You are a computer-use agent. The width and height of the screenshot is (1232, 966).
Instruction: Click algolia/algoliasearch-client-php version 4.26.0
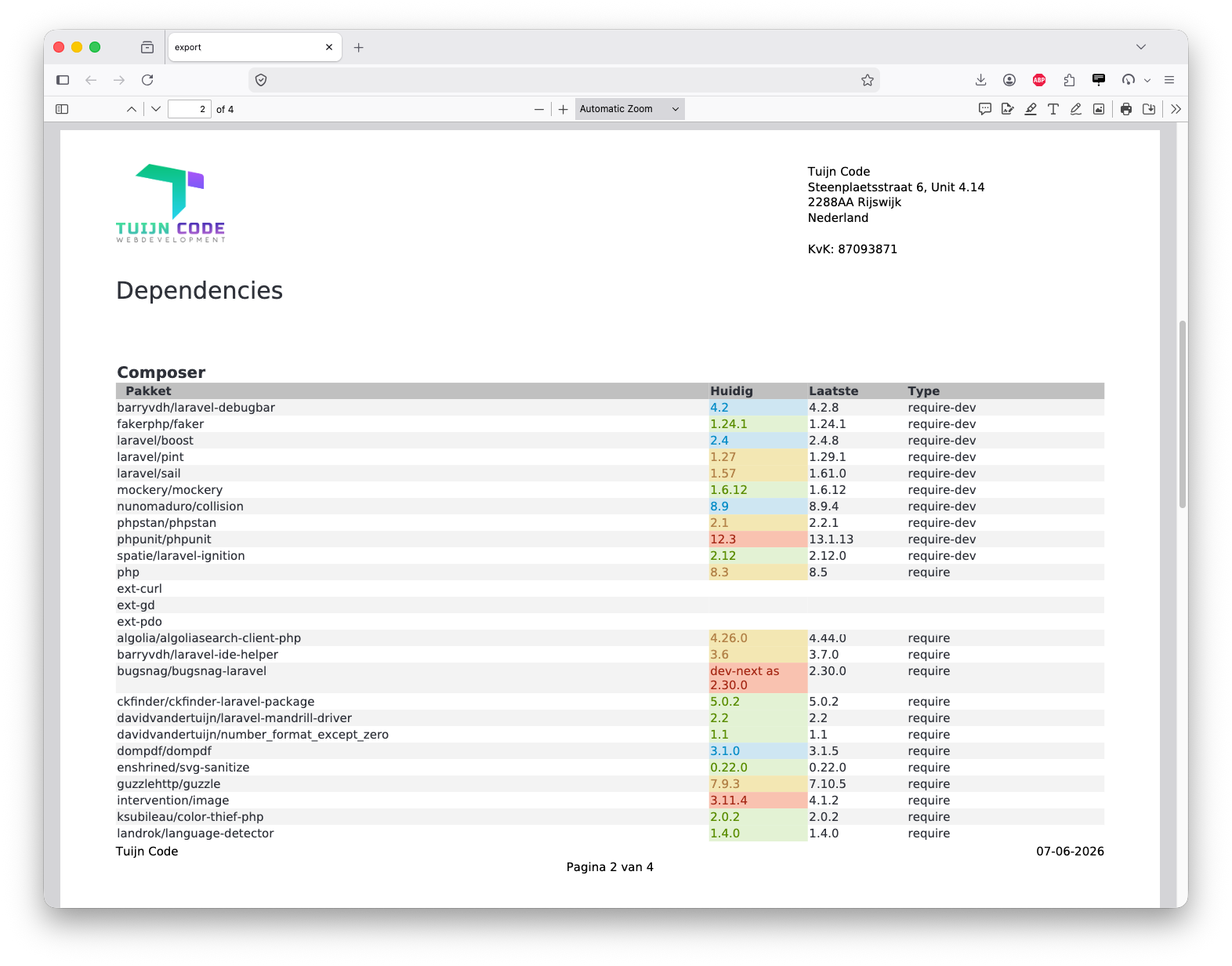coord(729,638)
